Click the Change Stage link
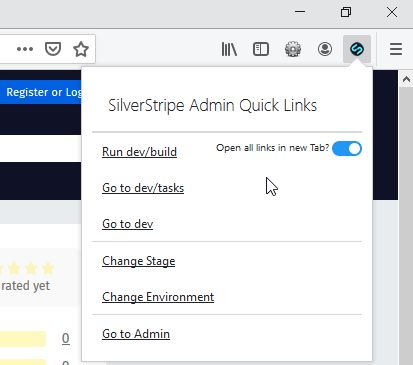413x365 pixels. 139,261
